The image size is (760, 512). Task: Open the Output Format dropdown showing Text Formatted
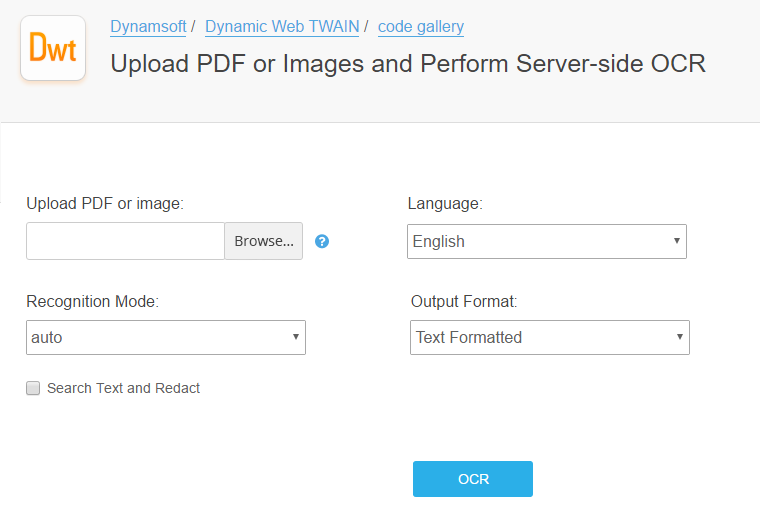point(549,337)
